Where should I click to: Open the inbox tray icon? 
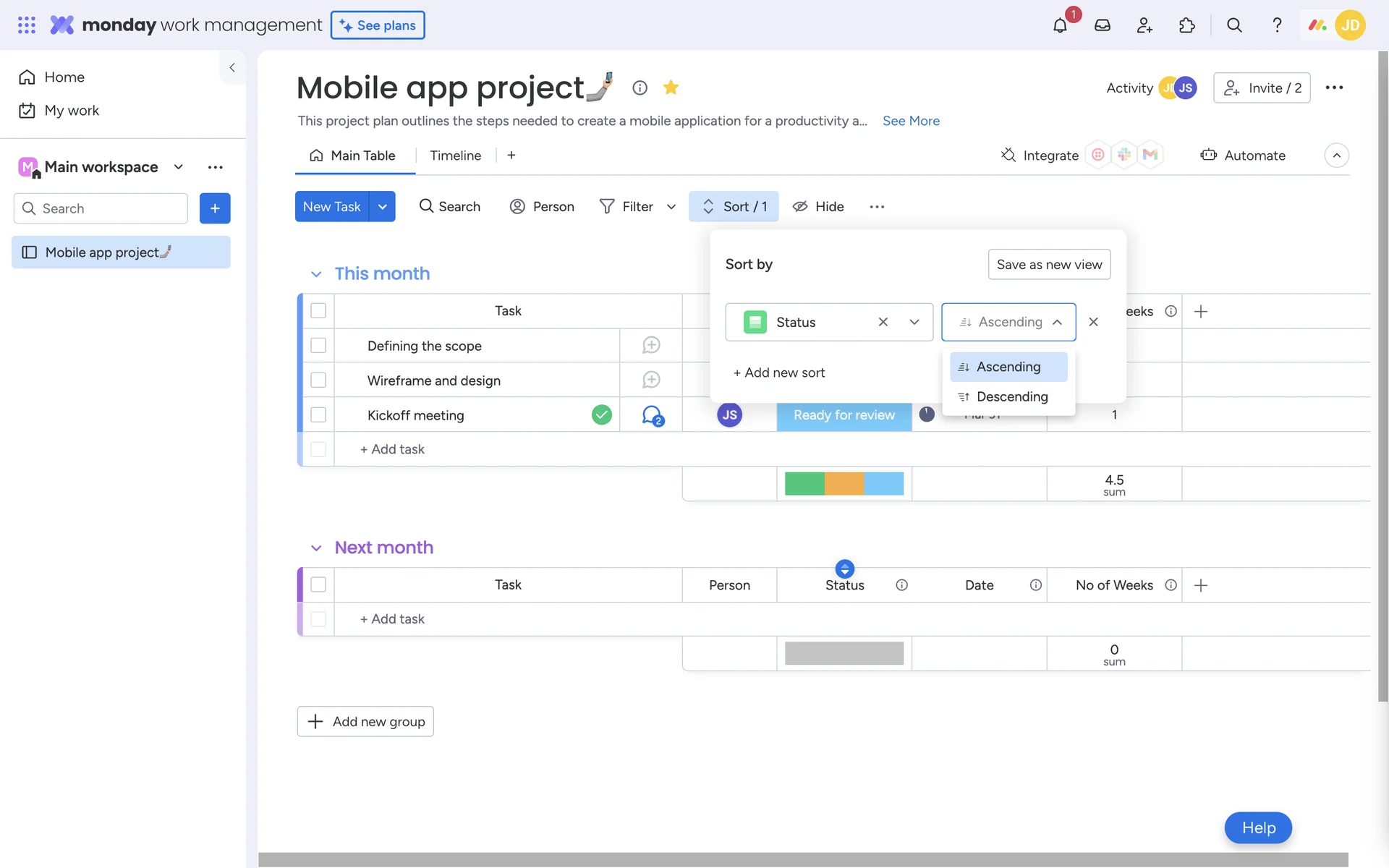tap(1102, 25)
